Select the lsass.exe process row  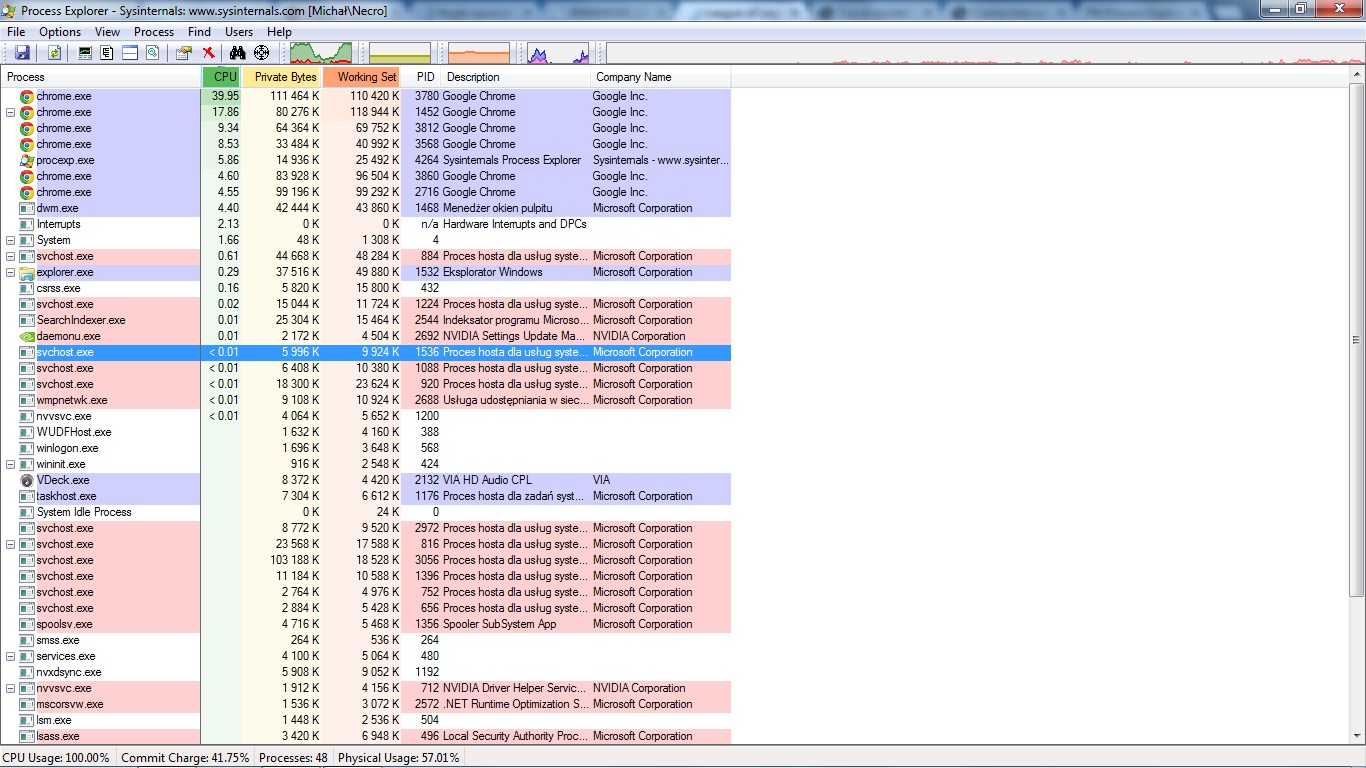pos(366,736)
